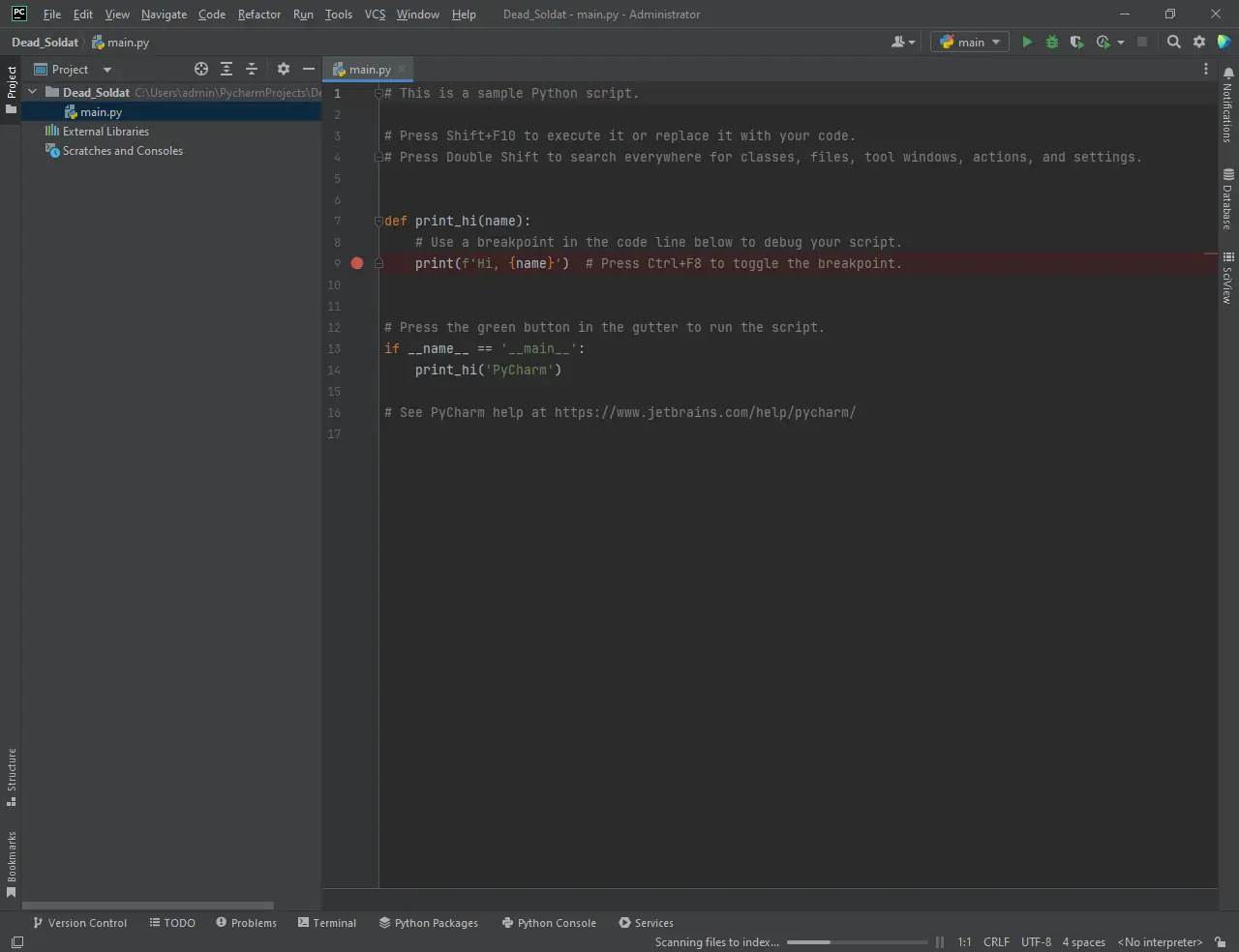Select Opened File target icon
The width and height of the screenshot is (1239, 952).
(x=201, y=69)
